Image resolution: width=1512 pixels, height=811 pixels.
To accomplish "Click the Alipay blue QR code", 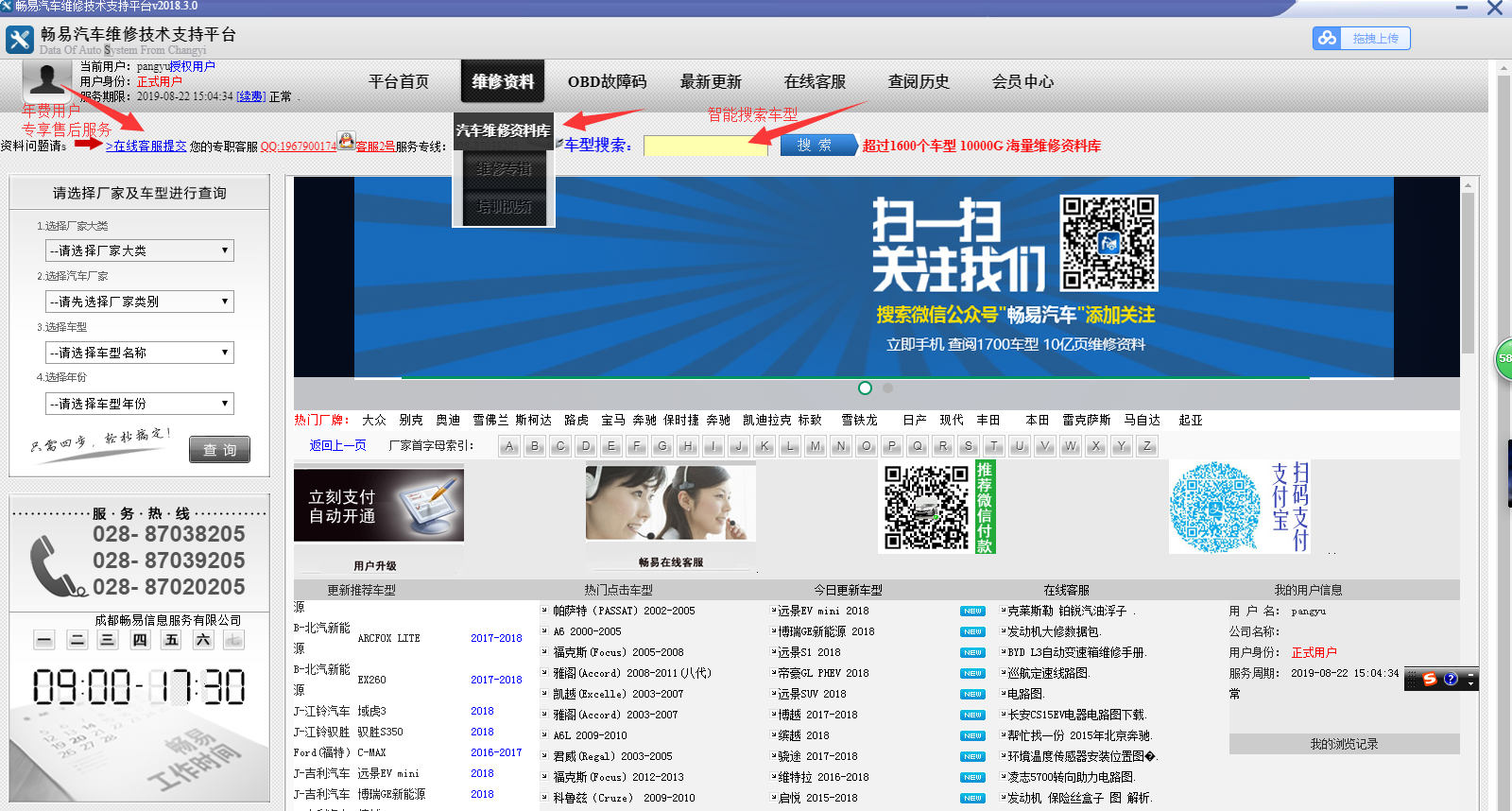I will [x=1214, y=507].
